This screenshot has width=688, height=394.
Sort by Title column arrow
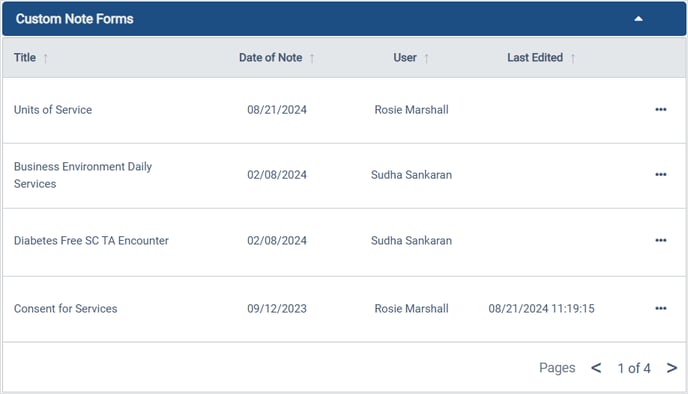click(x=45, y=58)
